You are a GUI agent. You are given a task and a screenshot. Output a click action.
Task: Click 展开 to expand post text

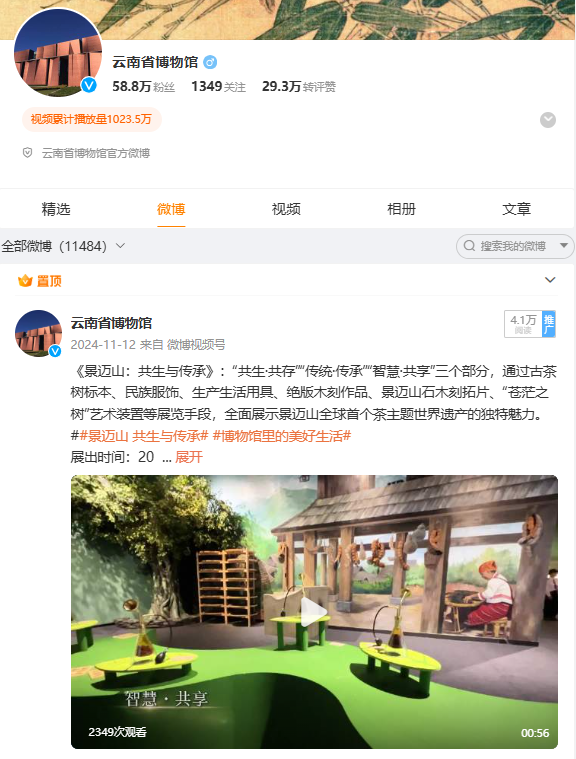[x=189, y=457]
